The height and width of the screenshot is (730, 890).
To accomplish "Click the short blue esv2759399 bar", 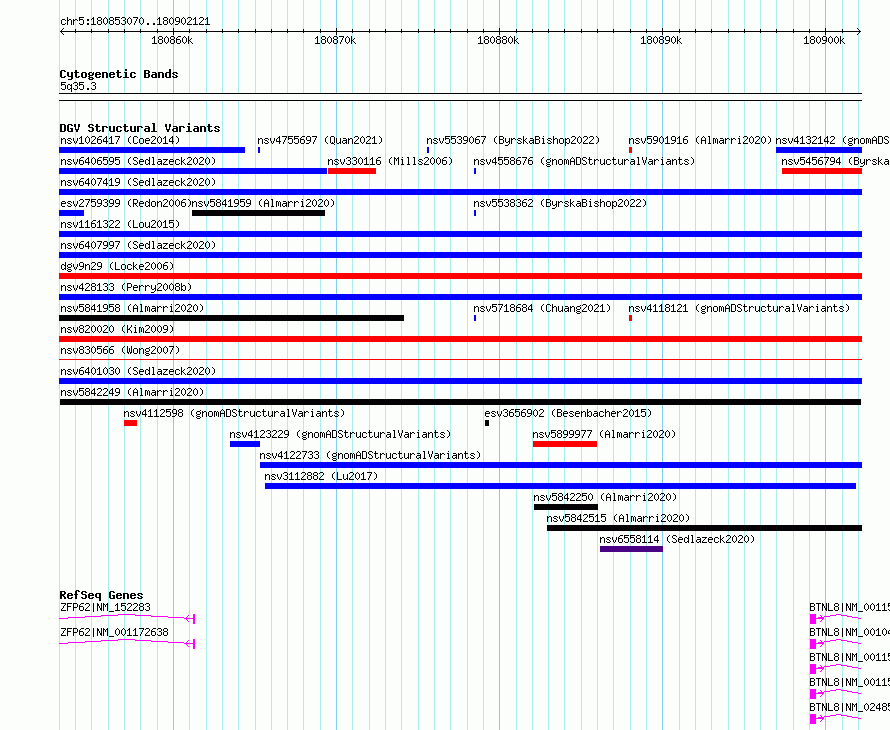I will pyautogui.click(x=72, y=213).
